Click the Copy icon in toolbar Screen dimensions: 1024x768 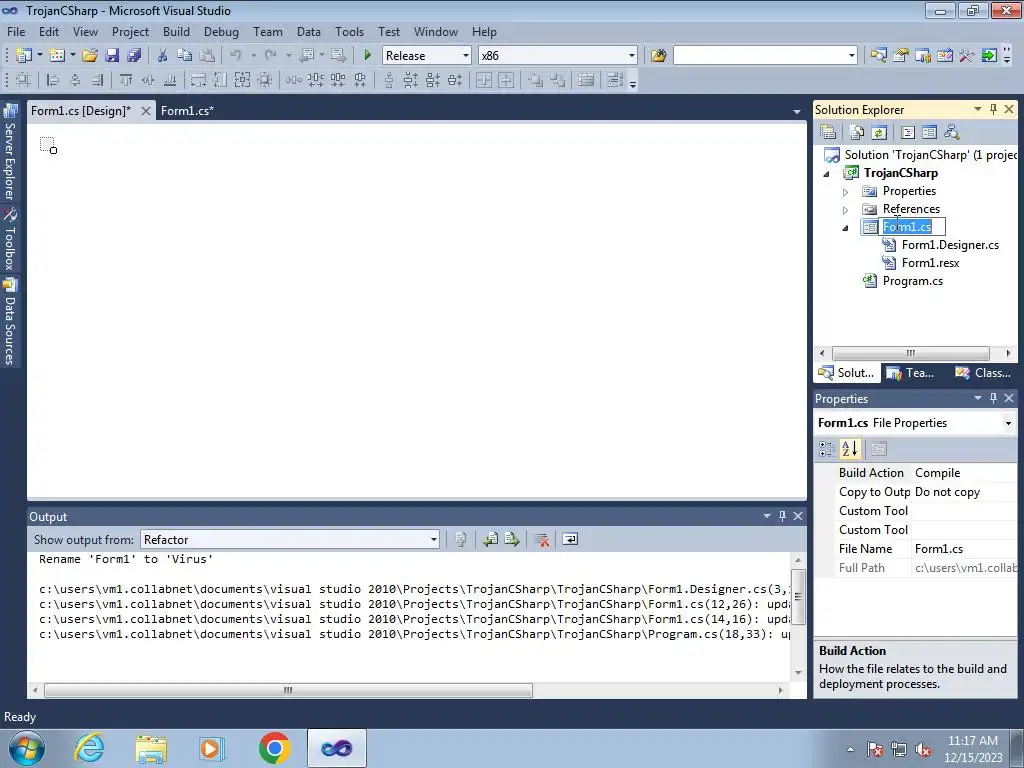[x=185, y=56]
